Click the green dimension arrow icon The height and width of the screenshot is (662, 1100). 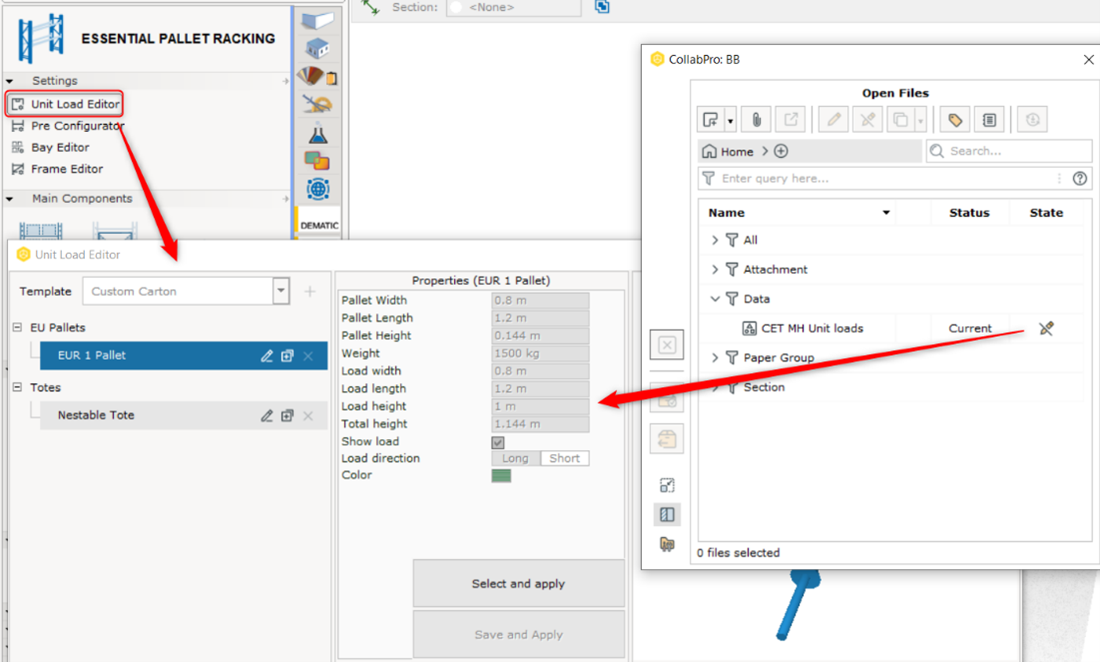point(370,7)
